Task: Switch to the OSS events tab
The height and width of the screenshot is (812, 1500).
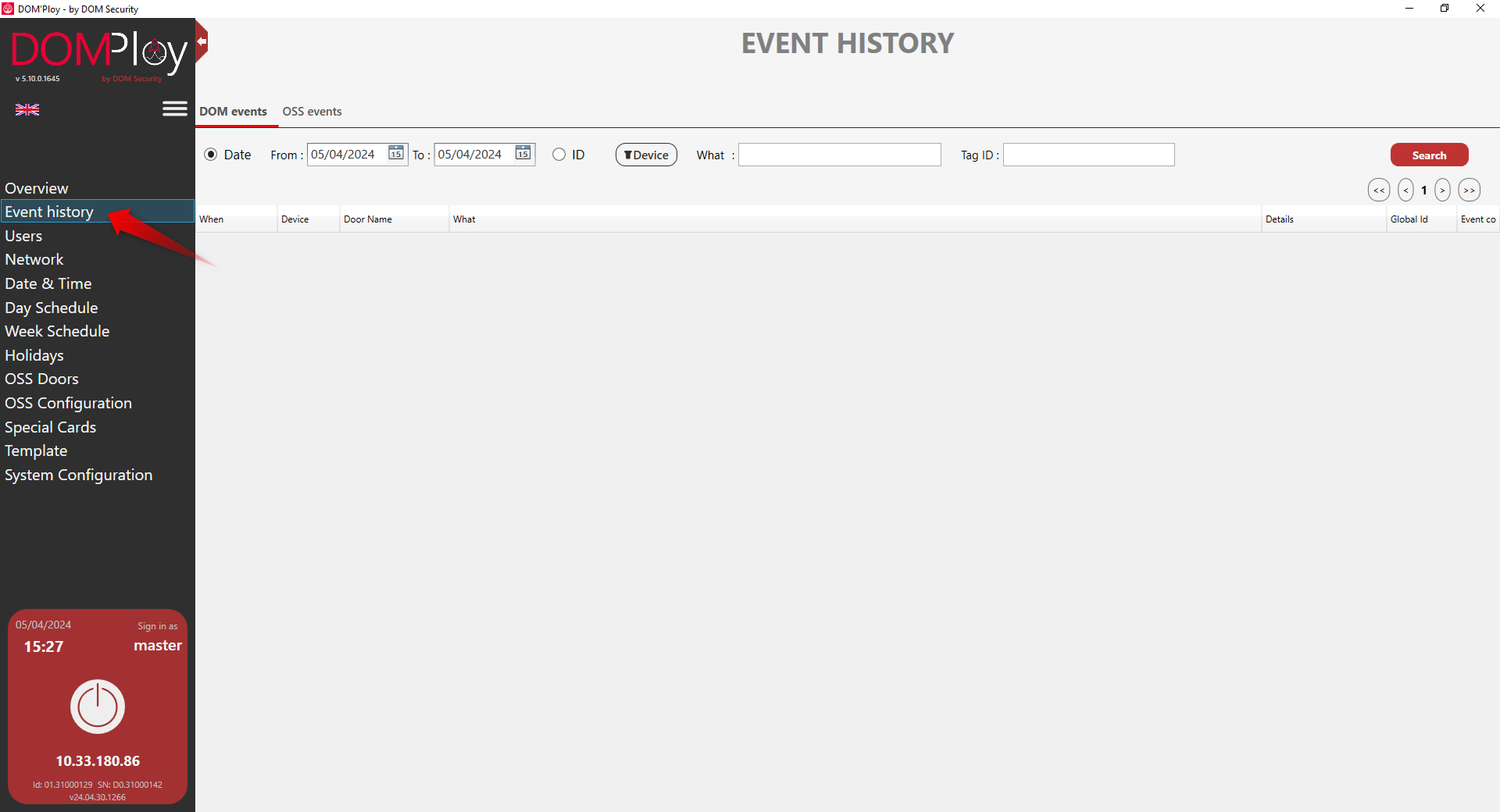Action: click(x=312, y=112)
